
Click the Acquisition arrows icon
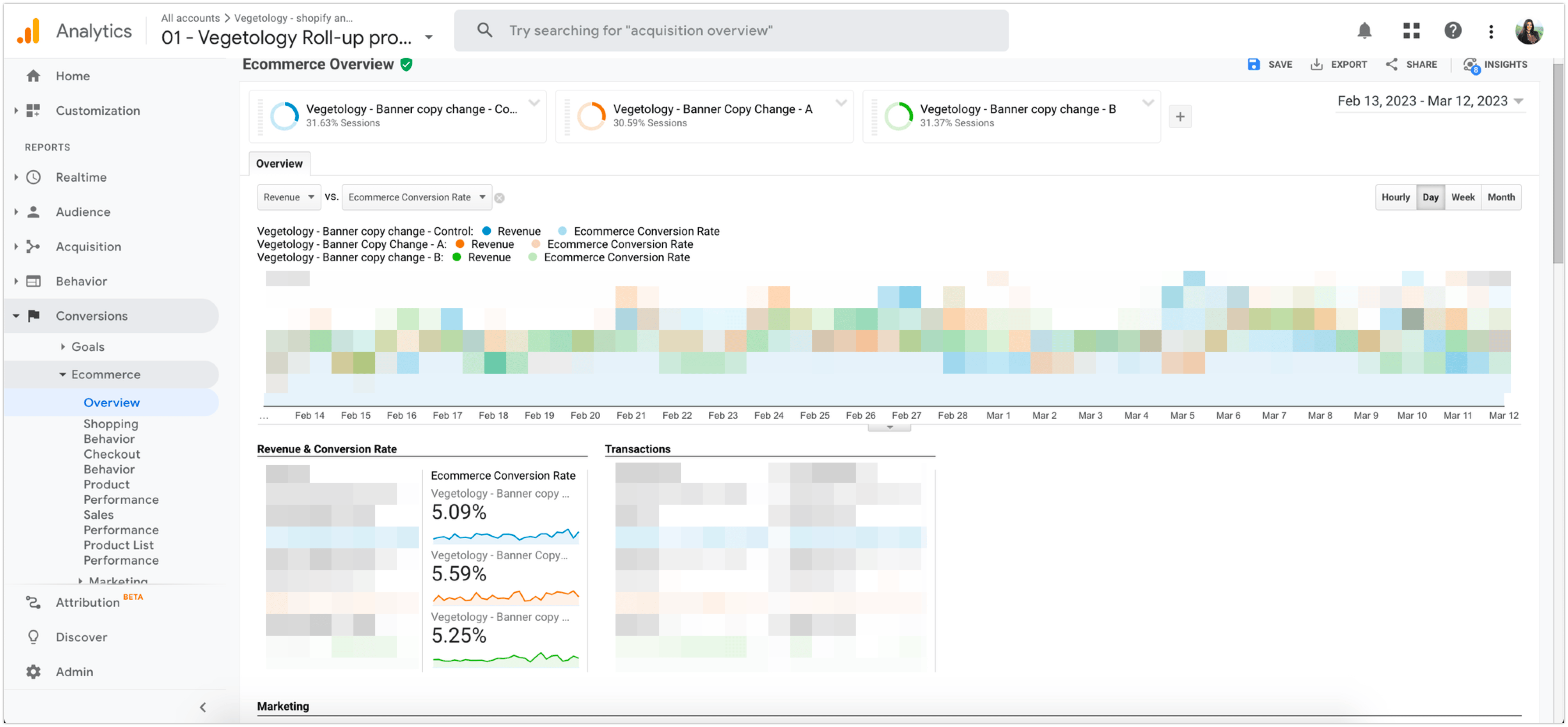pyautogui.click(x=34, y=246)
